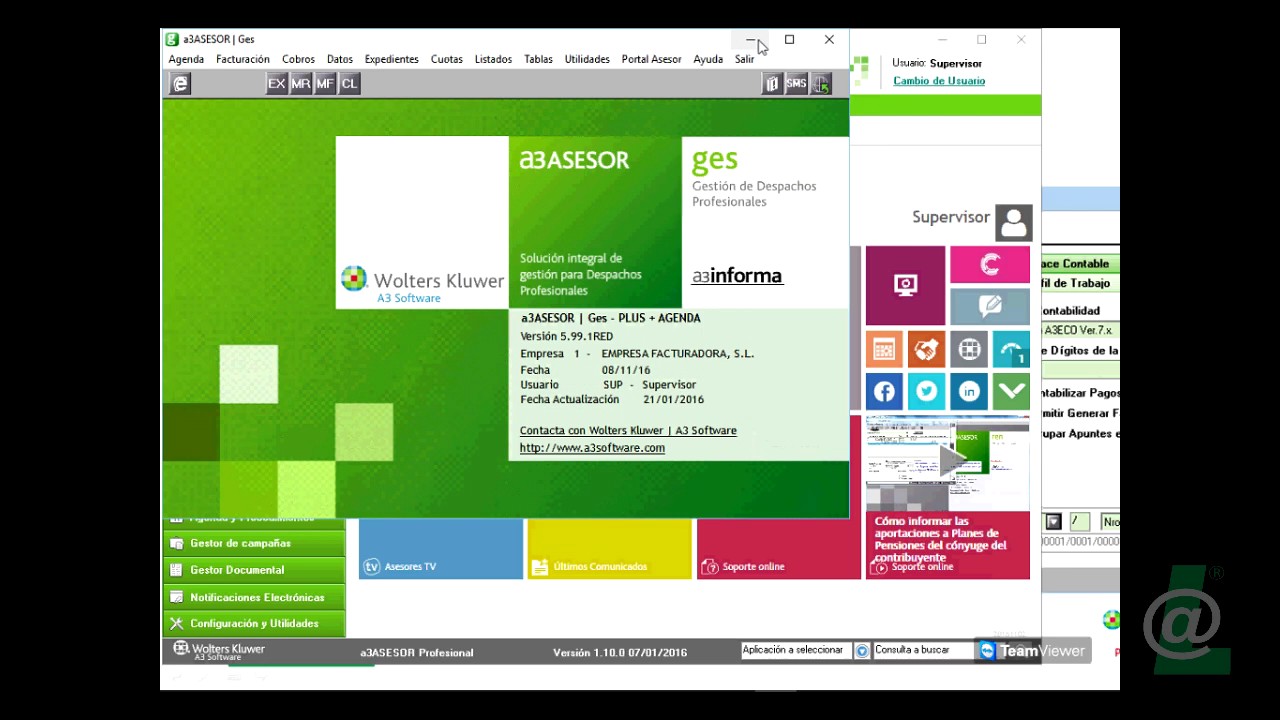
Task: Open the Ayuda menu
Action: (x=708, y=59)
